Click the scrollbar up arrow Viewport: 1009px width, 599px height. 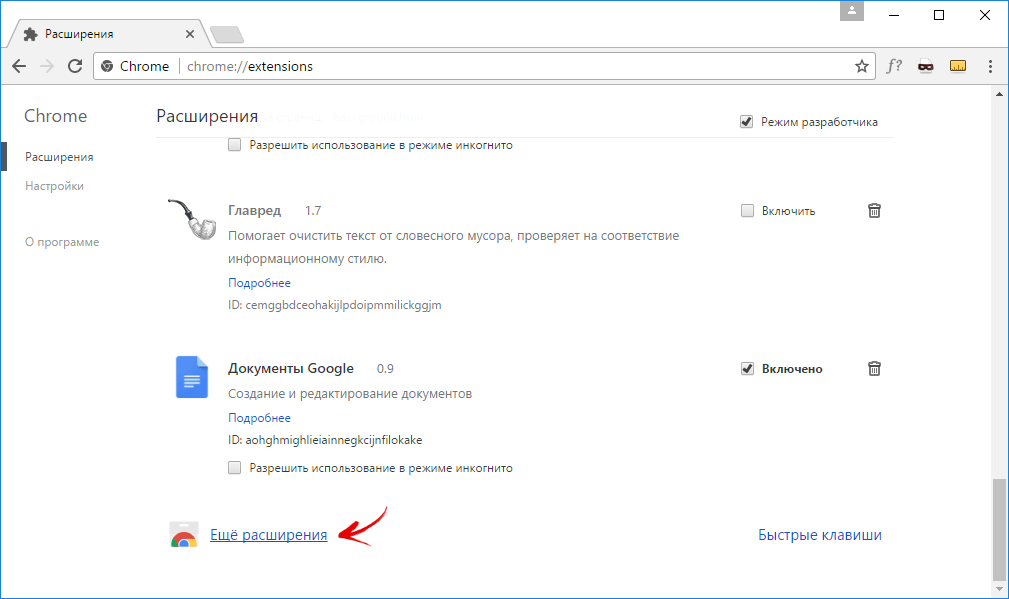click(x=999, y=94)
